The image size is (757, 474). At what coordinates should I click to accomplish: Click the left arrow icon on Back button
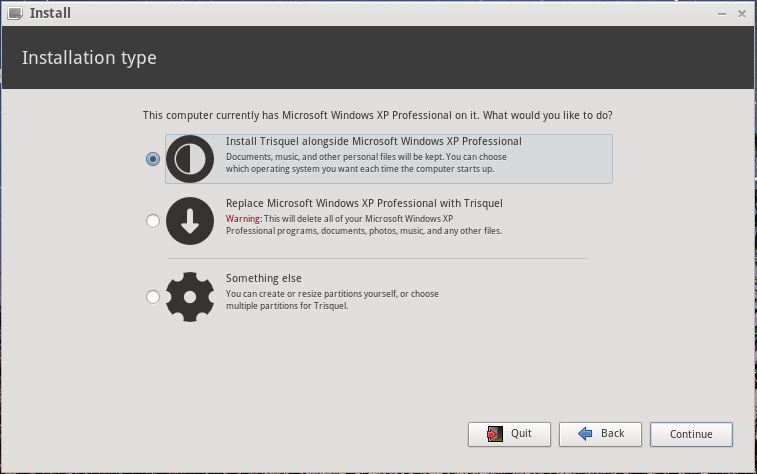(x=584, y=434)
